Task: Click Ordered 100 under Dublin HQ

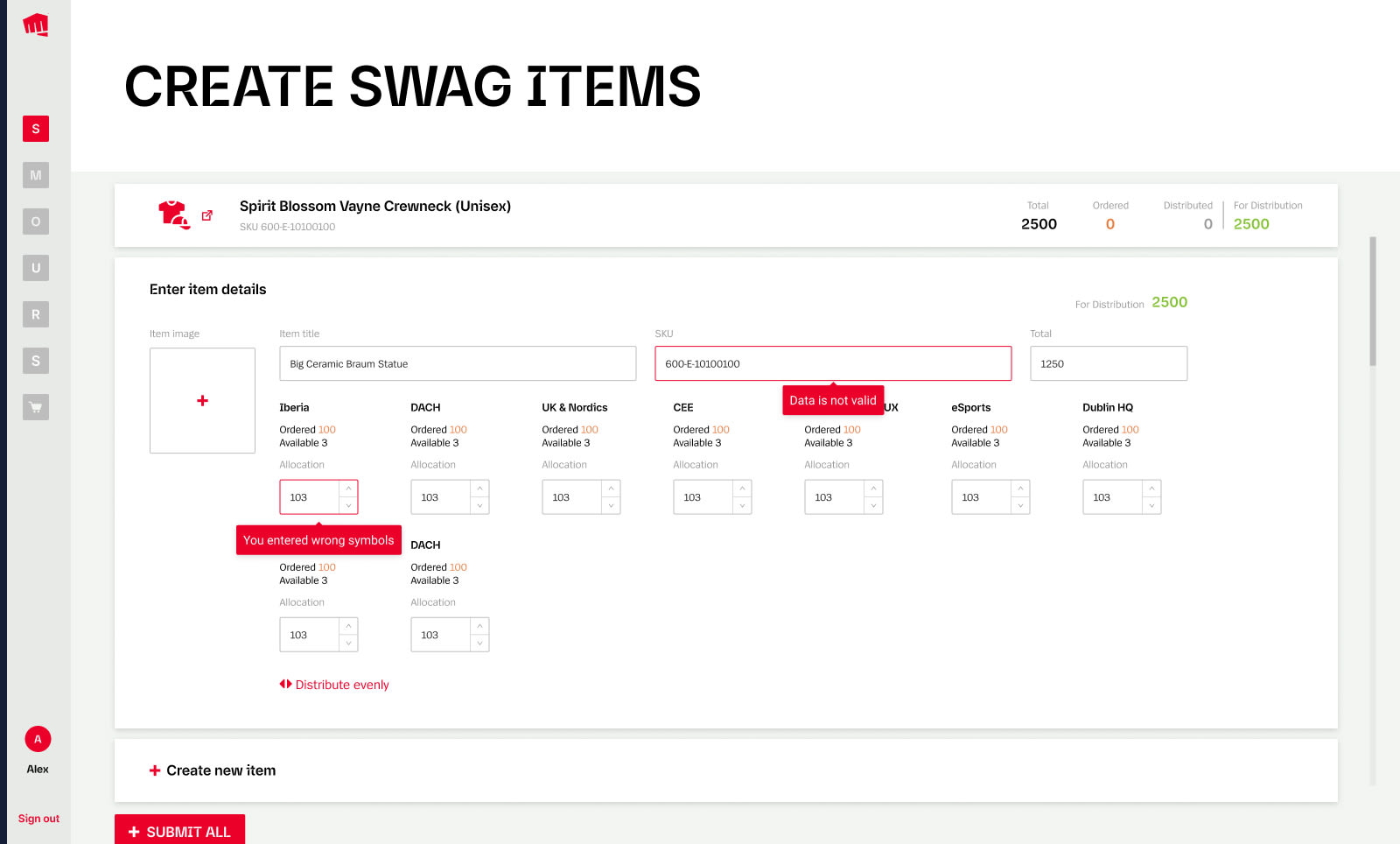Action: pyautogui.click(x=1110, y=430)
